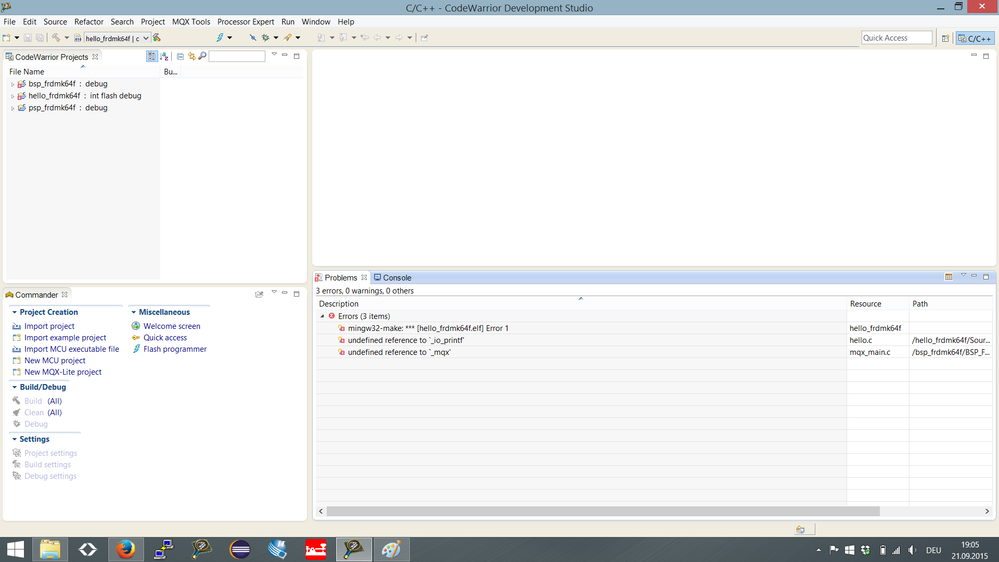
Task: Click Collapse All in CodeWarrior Projects
Action: click(x=180, y=56)
